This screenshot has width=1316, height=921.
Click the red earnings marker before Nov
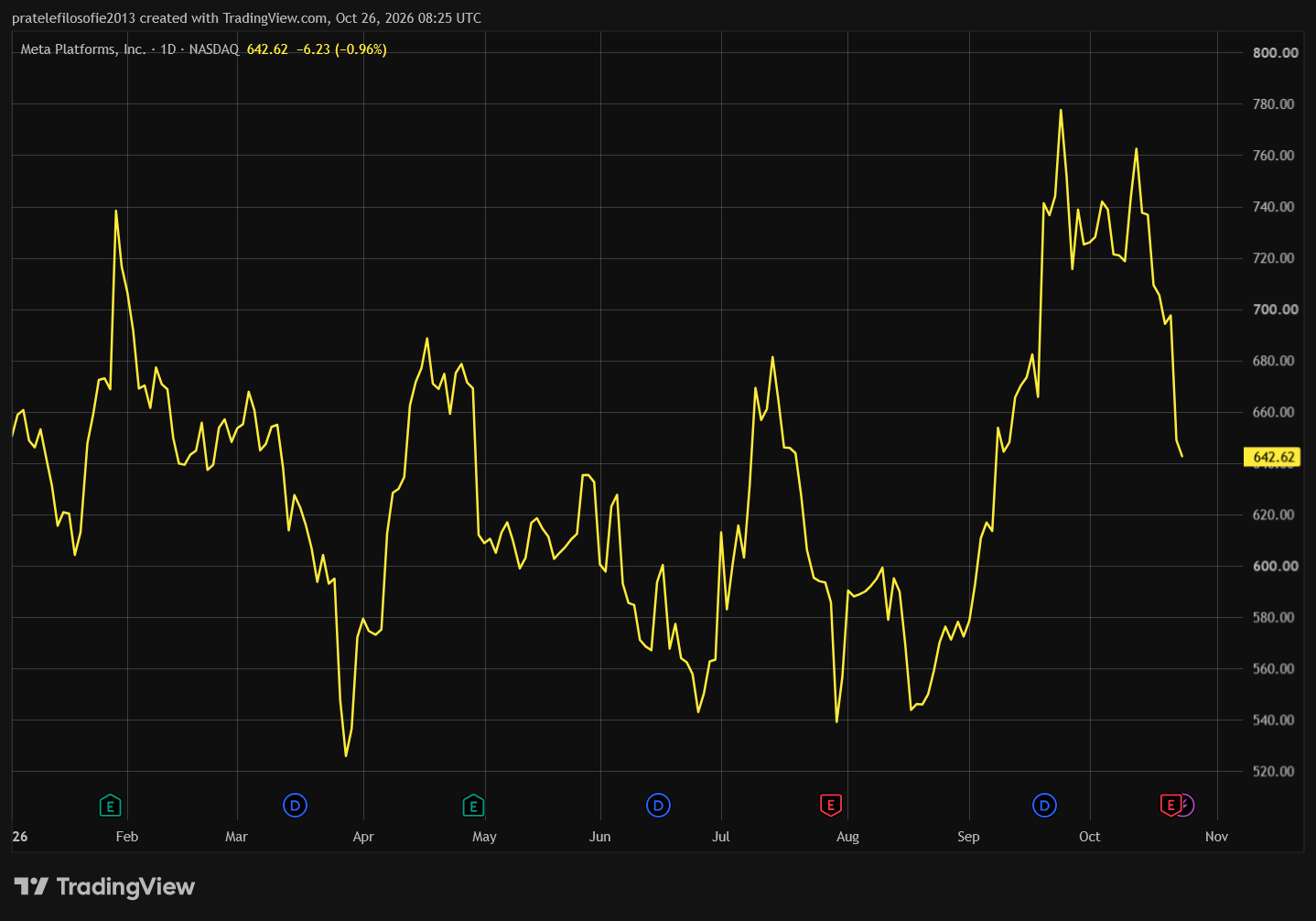coord(1170,806)
